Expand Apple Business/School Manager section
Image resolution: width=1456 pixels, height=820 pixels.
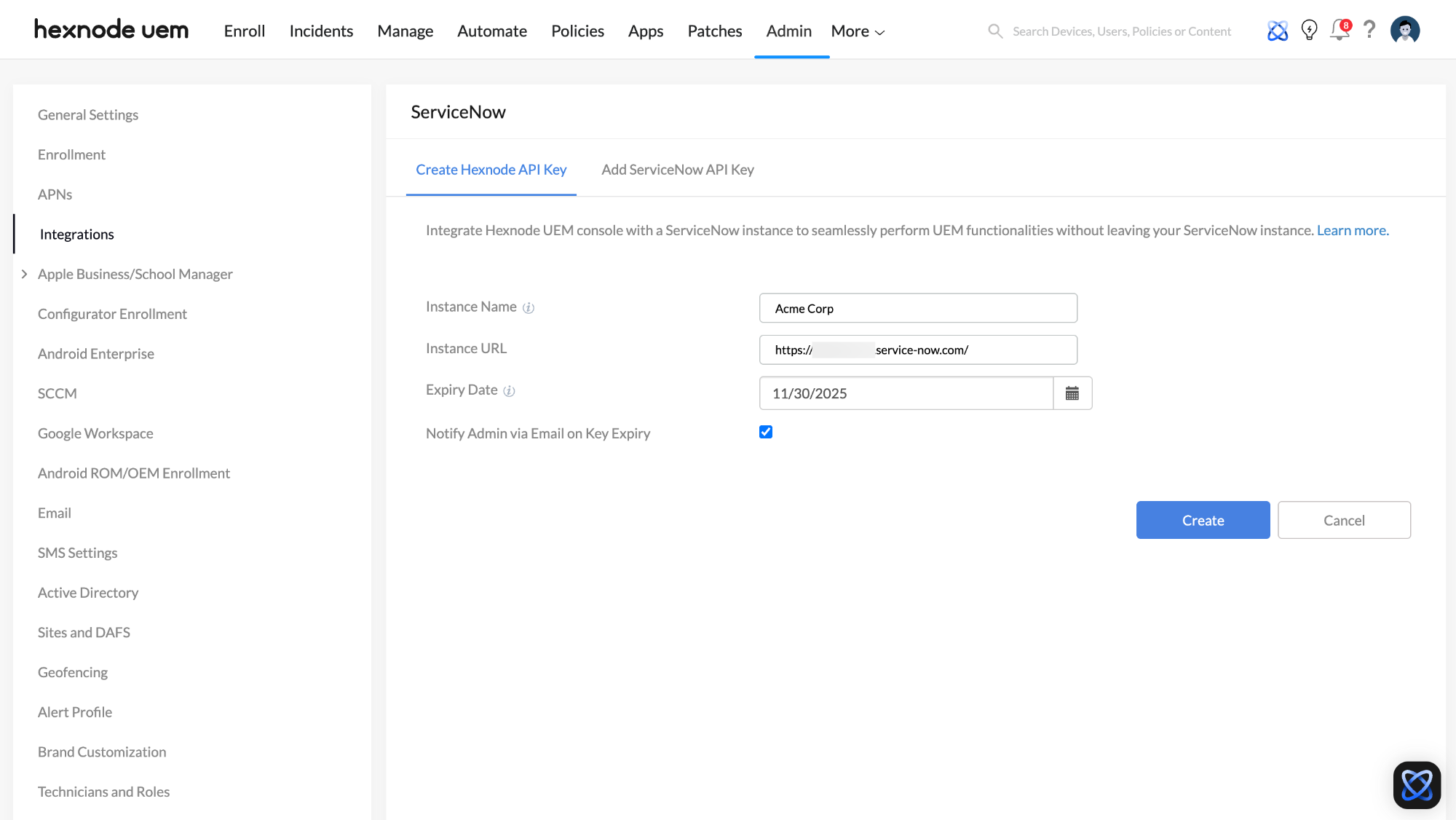pos(25,274)
